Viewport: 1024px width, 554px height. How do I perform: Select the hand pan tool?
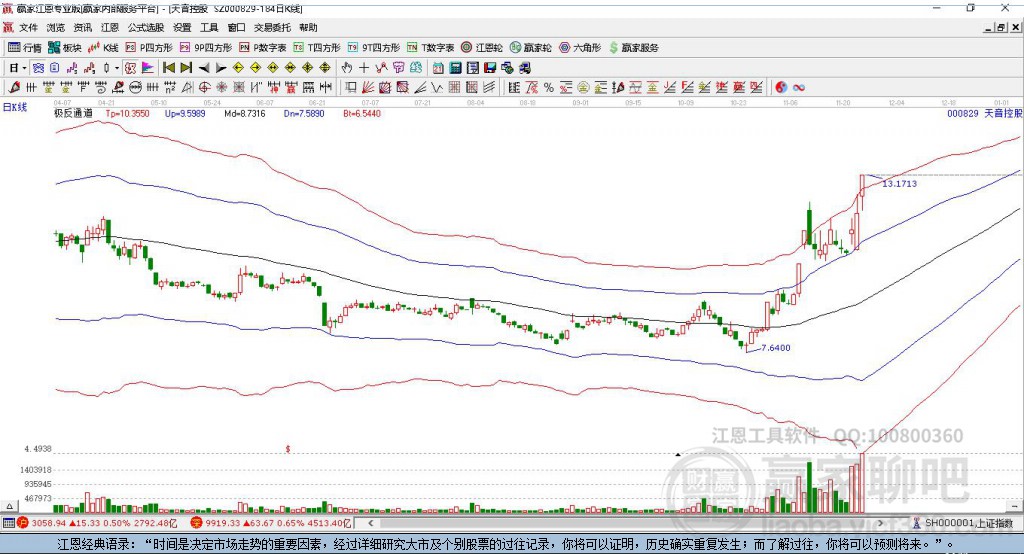(x=347, y=67)
